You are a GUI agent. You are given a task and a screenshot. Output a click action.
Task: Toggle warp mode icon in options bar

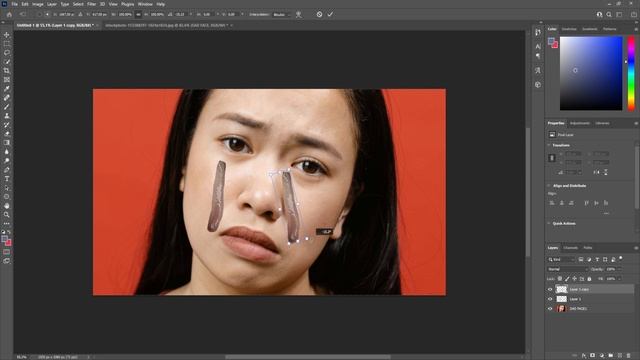[299, 14]
